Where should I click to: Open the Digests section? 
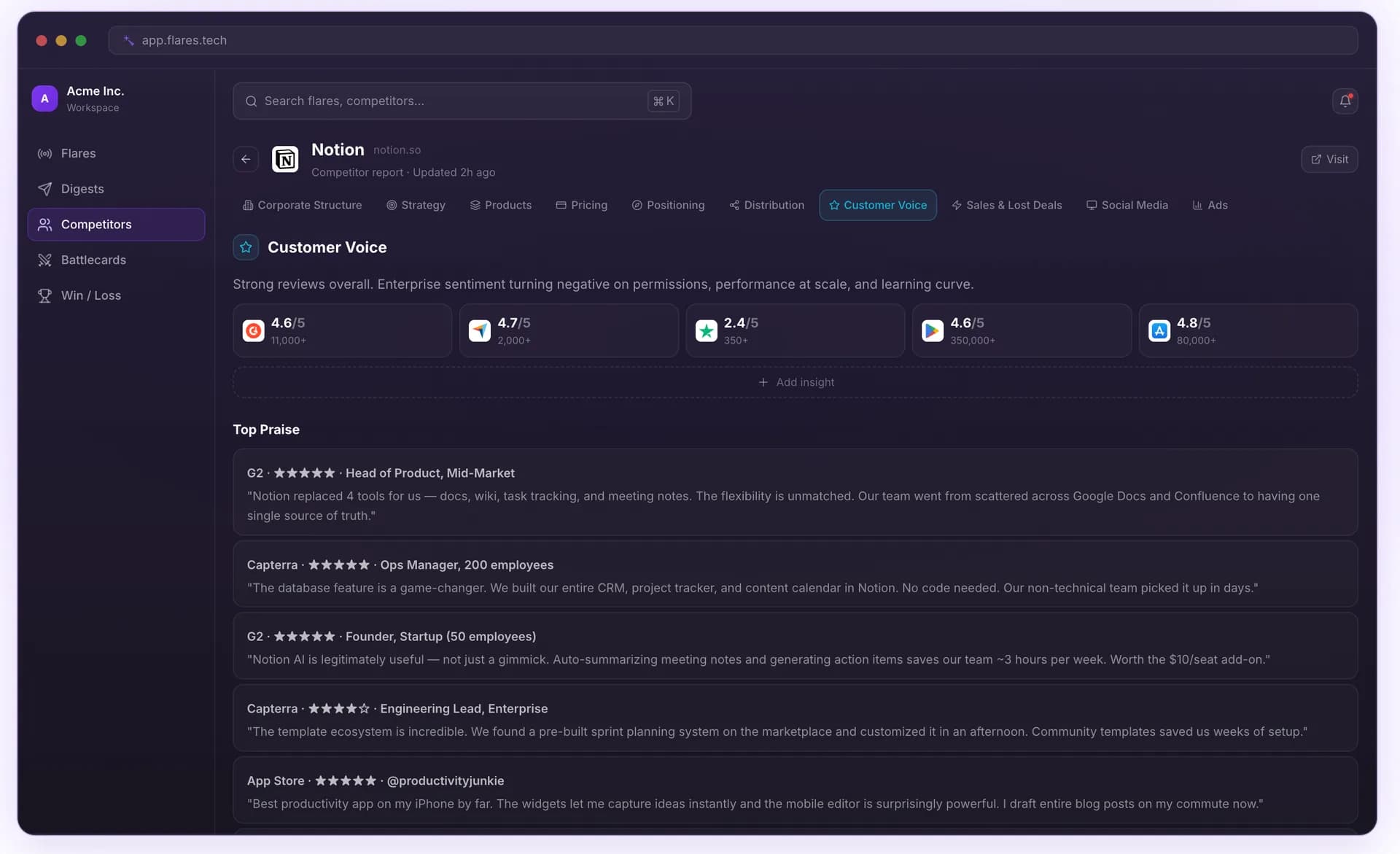(x=116, y=189)
